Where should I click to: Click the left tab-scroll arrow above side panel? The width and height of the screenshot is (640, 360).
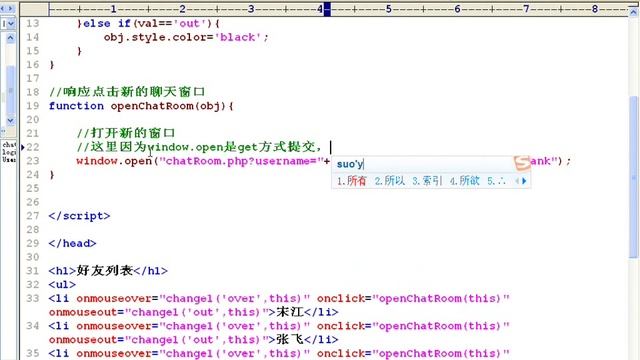coord(3,8)
